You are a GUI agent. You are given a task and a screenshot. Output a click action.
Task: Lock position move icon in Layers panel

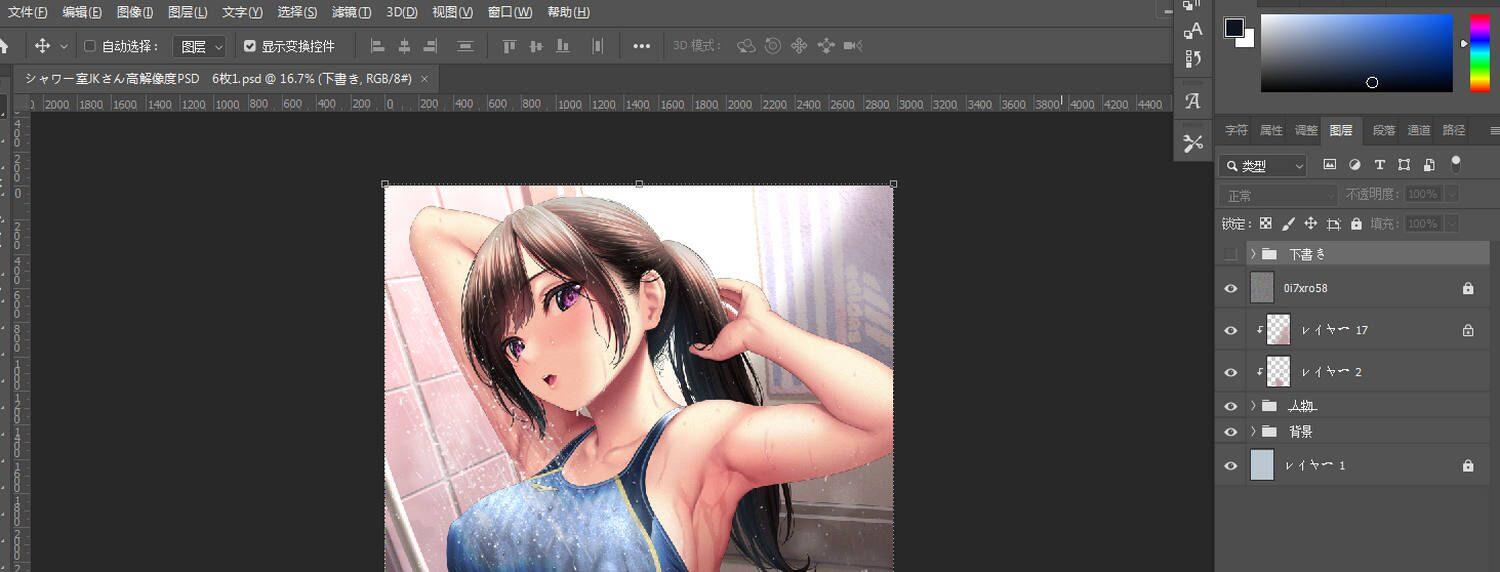coord(1311,224)
